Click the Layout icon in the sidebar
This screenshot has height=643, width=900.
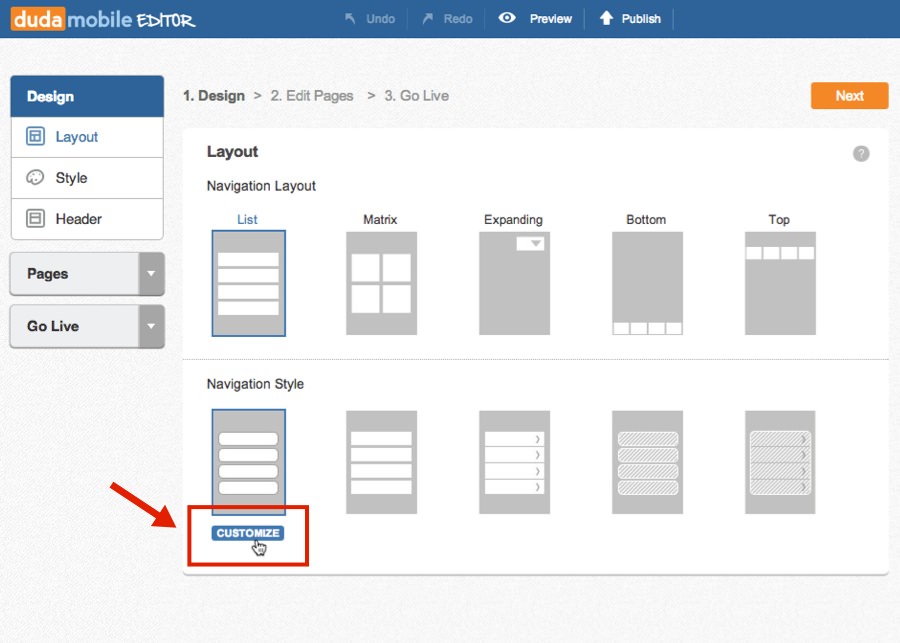[35, 137]
